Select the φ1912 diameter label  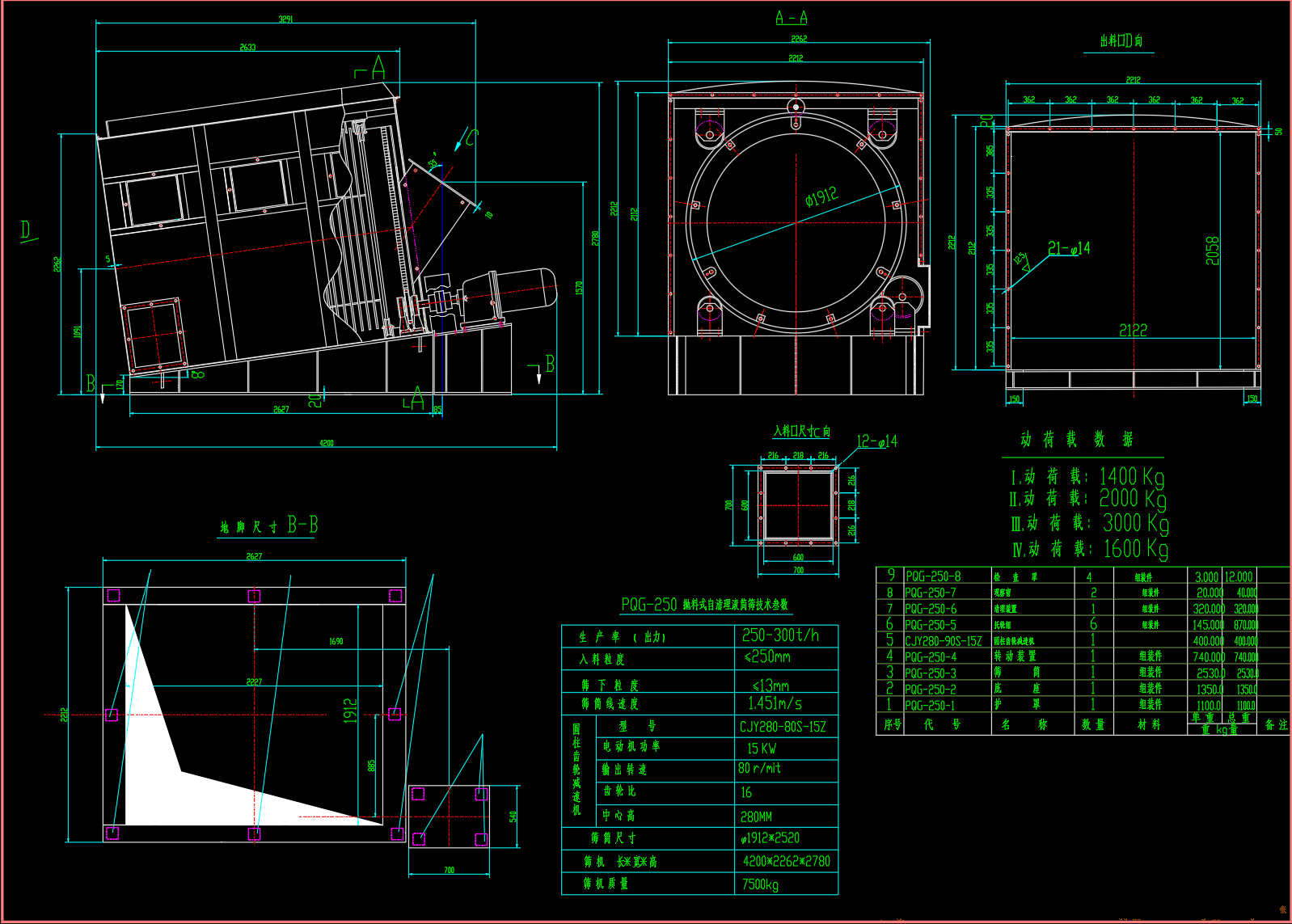pos(821,197)
